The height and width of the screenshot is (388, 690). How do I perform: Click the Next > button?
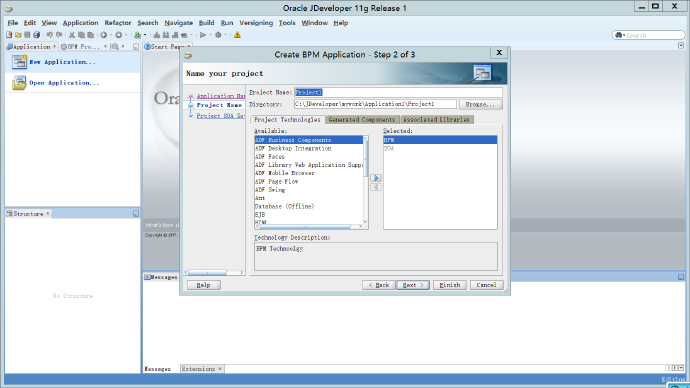pyautogui.click(x=413, y=285)
